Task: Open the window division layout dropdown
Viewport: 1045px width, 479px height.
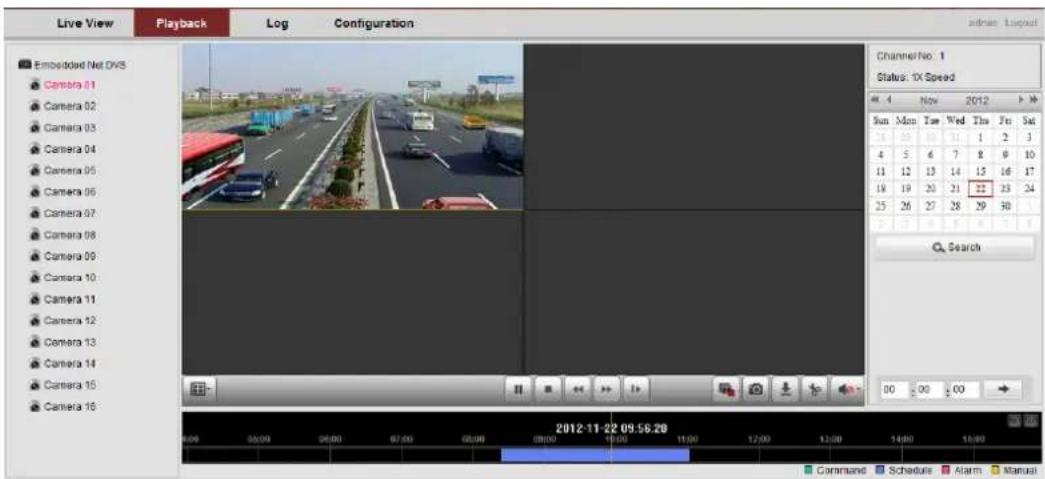Action: pos(199,388)
